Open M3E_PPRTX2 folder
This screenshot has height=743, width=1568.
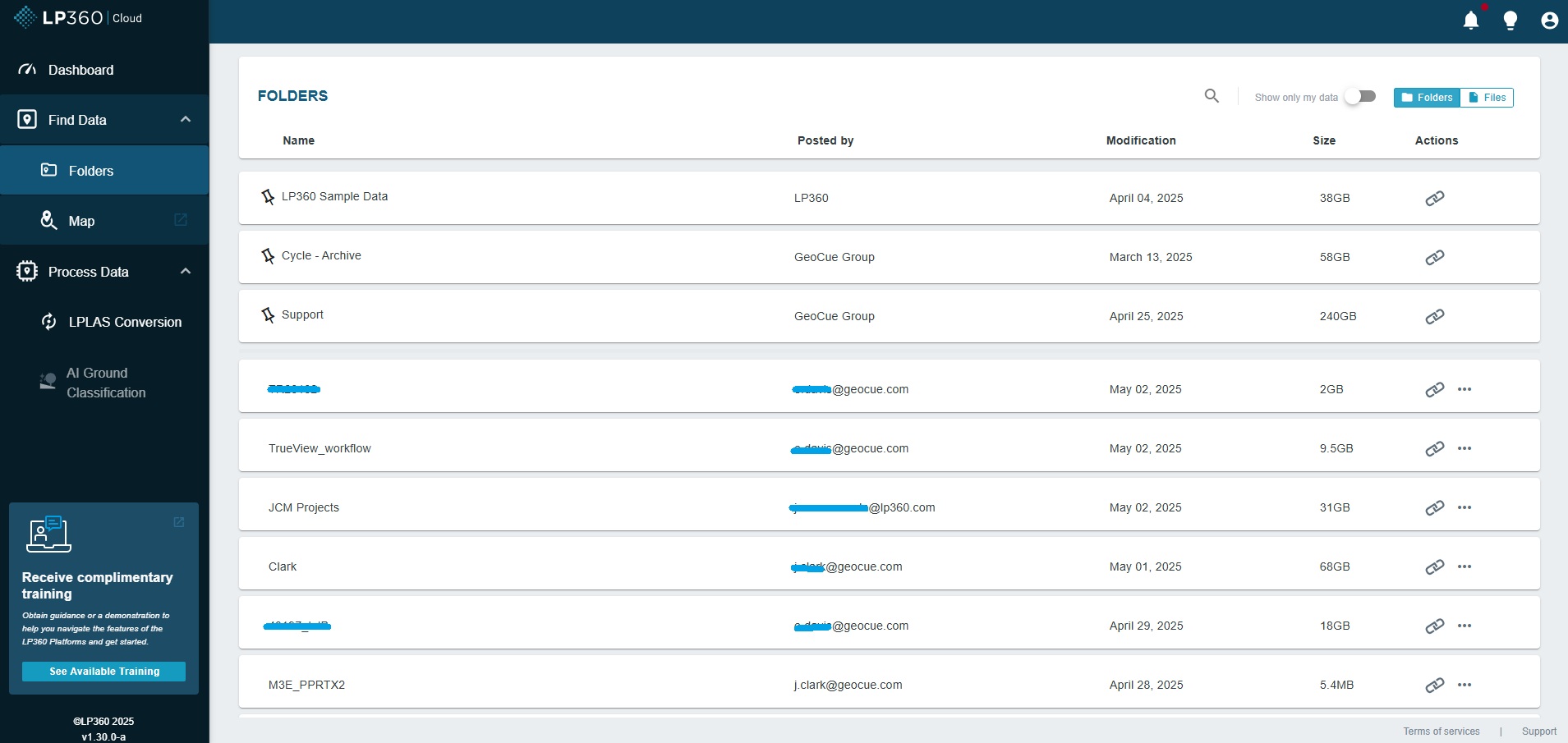[x=306, y=685]
